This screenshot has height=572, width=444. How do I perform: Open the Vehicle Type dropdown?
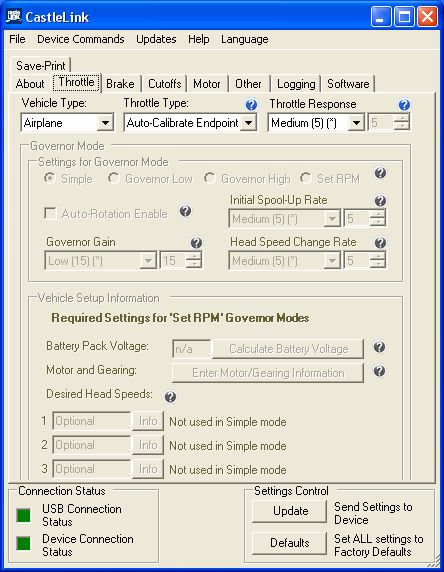tap(105, 123)
